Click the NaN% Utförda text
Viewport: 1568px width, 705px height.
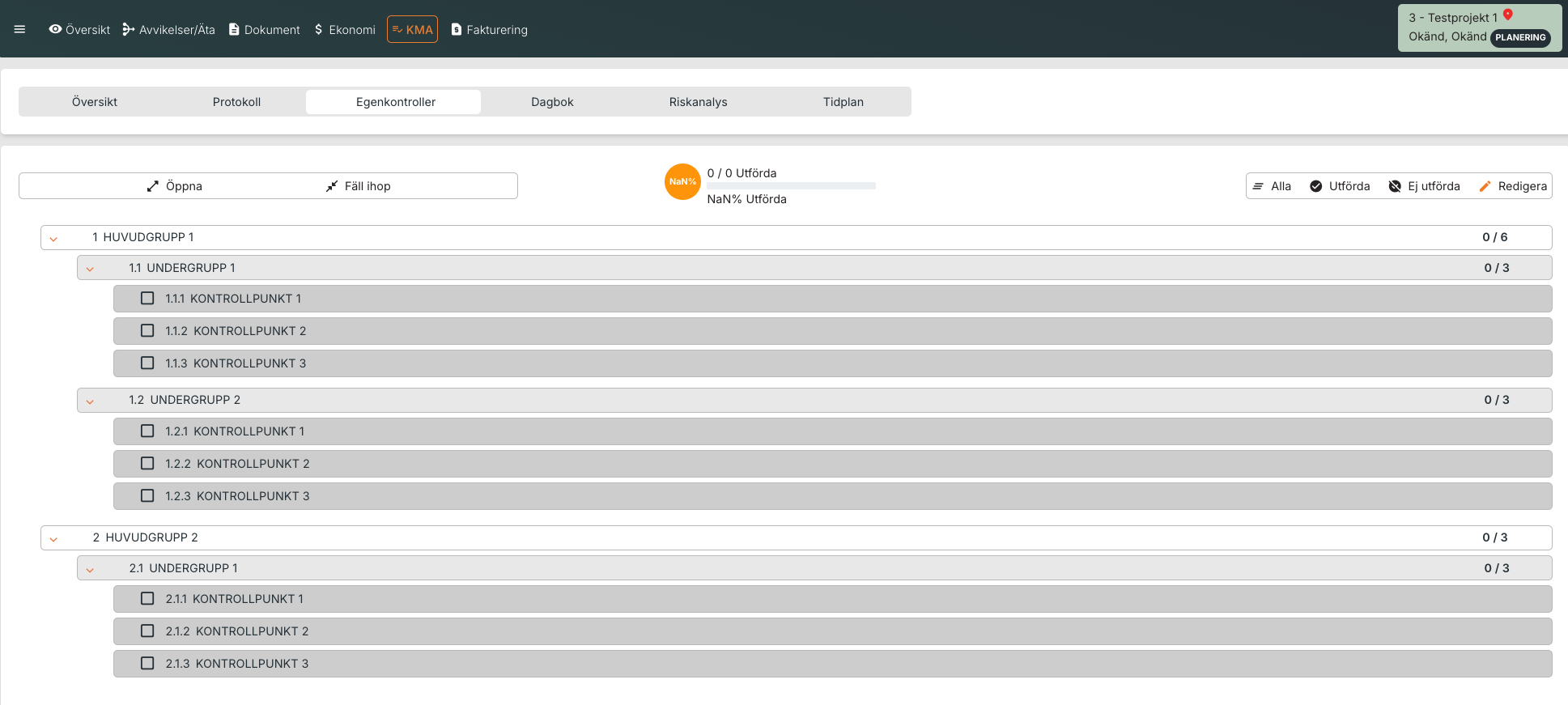746,199
